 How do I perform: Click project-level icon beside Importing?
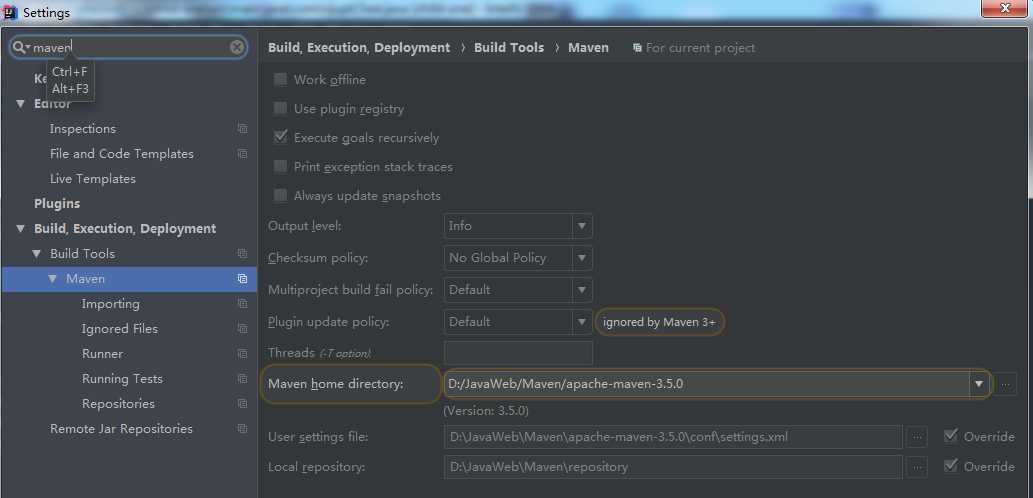242,304
